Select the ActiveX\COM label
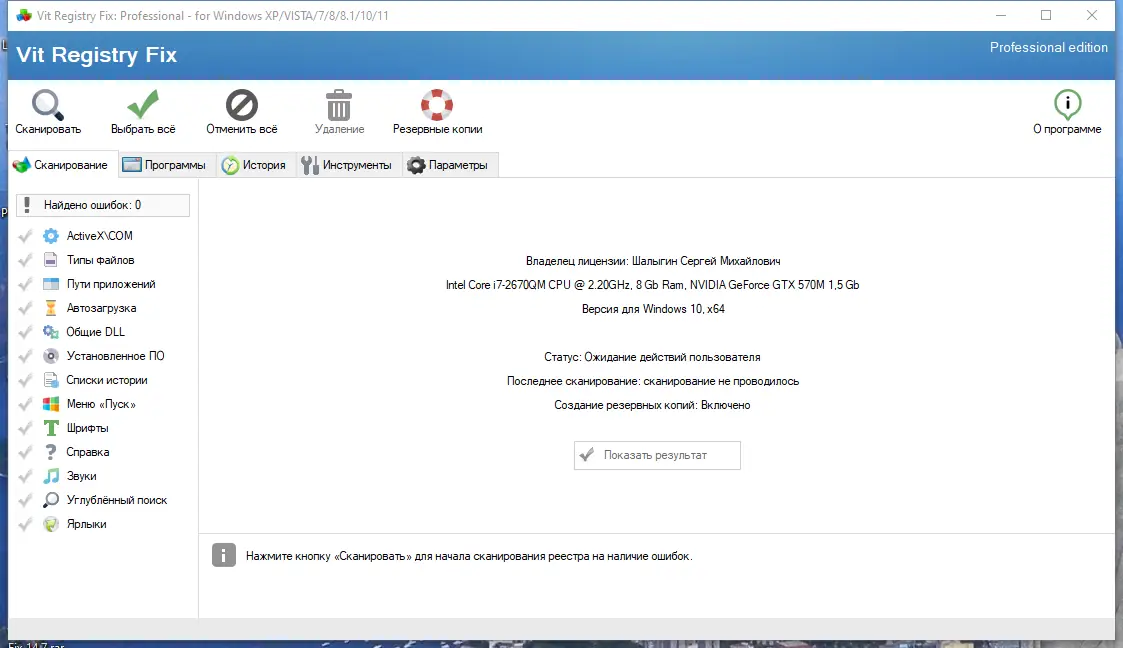This screenshot has width=1123, height=648. pyautogui.click(x=100, y=236)
